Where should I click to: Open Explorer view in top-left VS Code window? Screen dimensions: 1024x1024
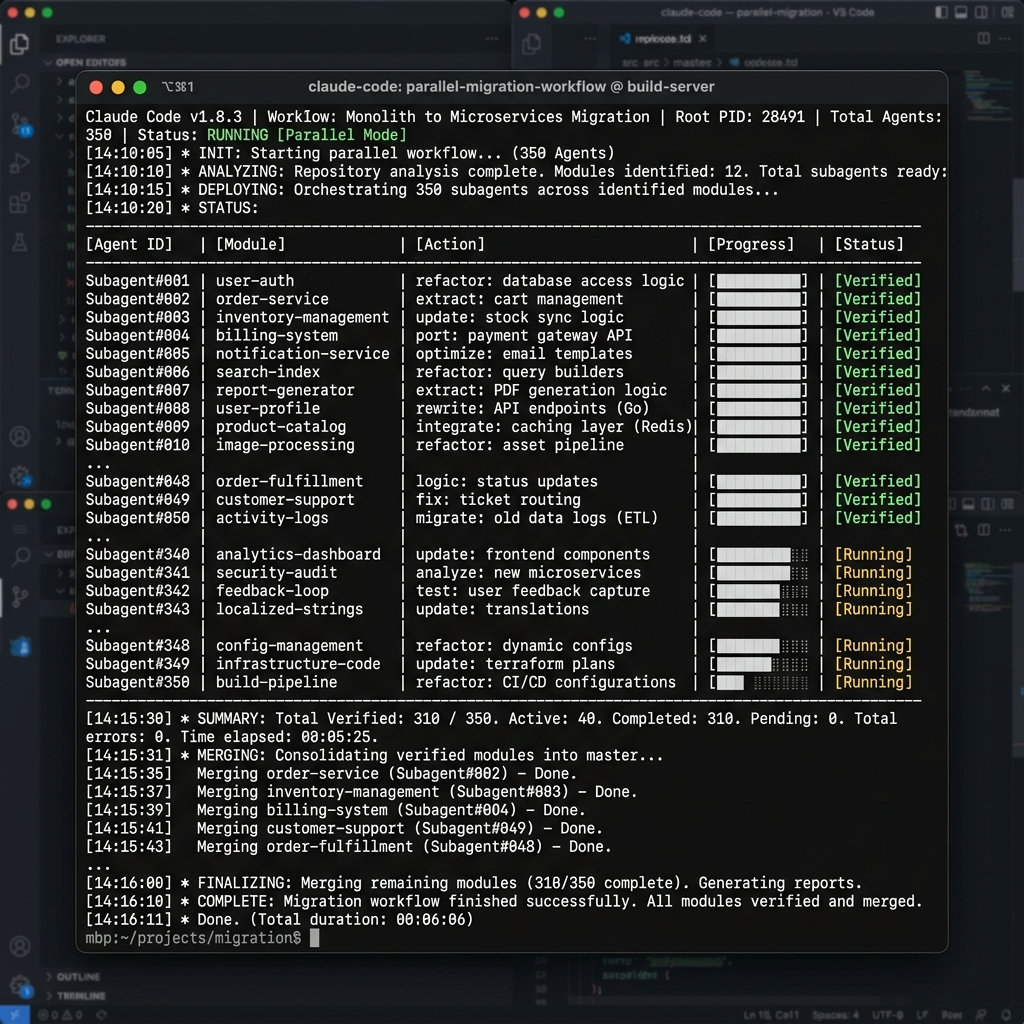click(x=20, y=44)
